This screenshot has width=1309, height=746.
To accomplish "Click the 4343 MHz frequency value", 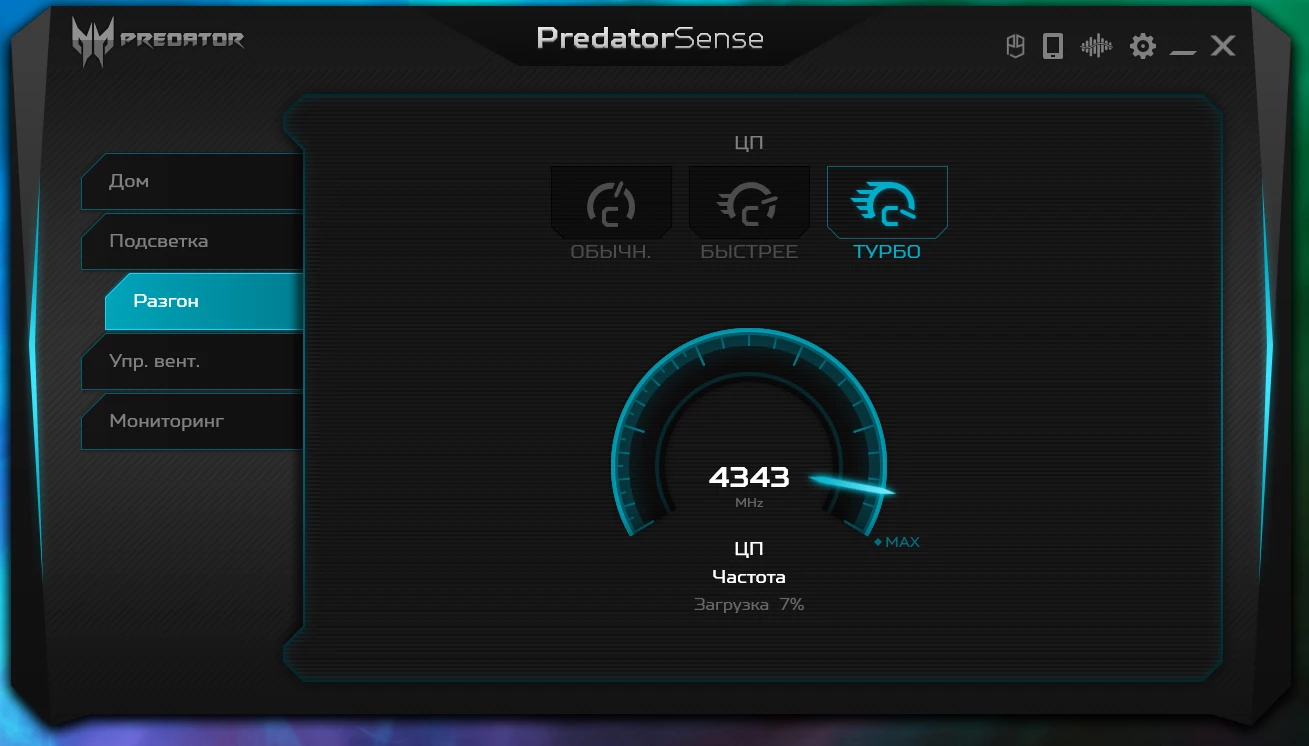I will tap(749, 478).
